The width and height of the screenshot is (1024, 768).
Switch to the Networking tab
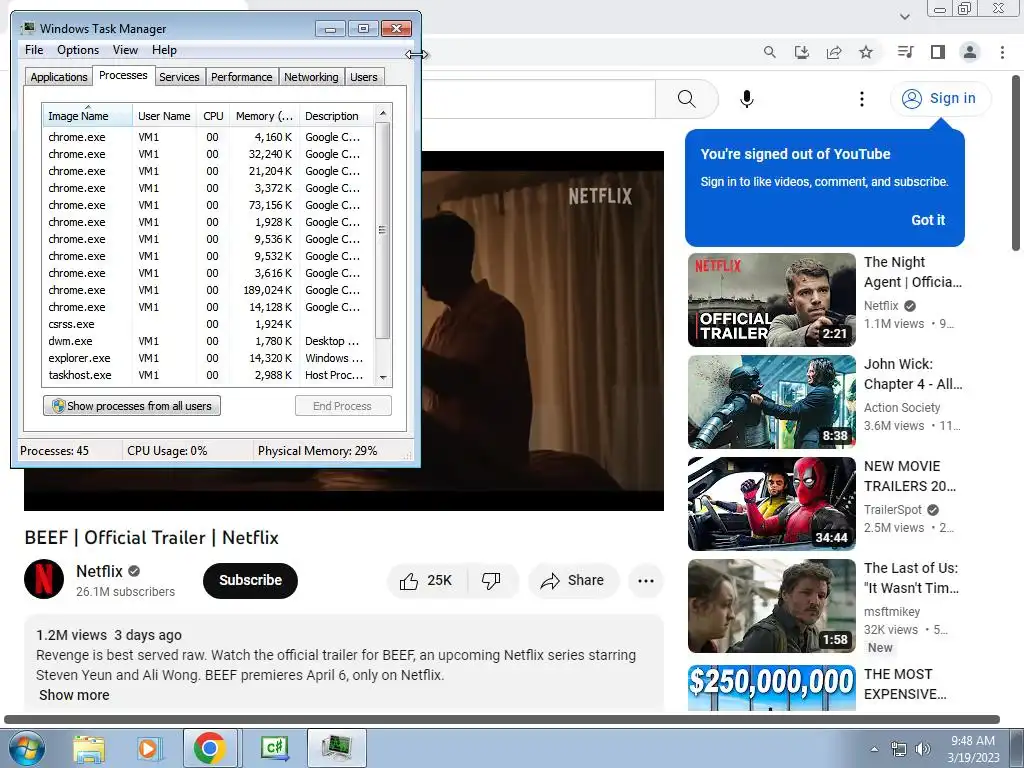pos(311,77)
